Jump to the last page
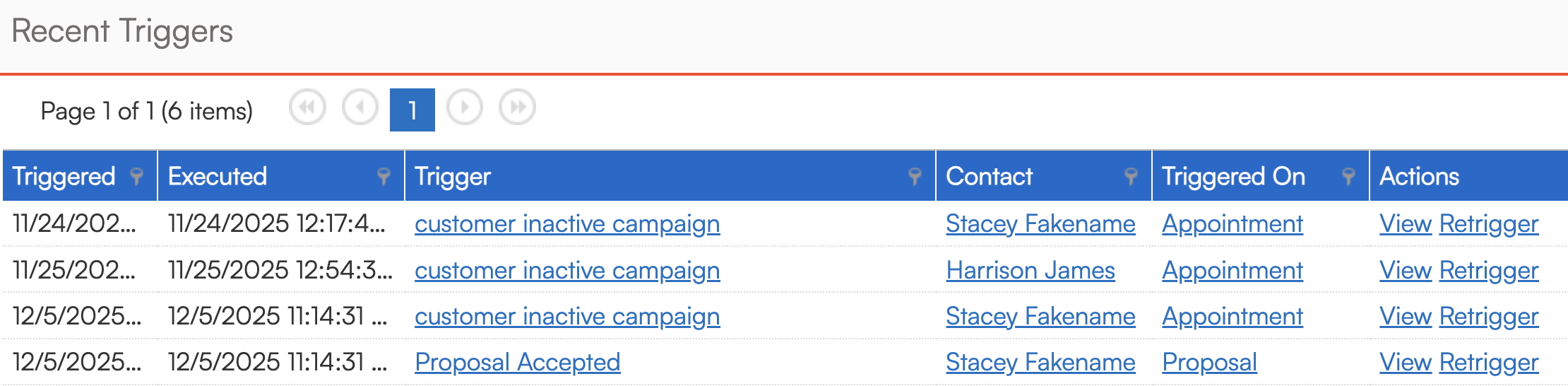The height and width of the screenshot is (386, 1568). 517,108
